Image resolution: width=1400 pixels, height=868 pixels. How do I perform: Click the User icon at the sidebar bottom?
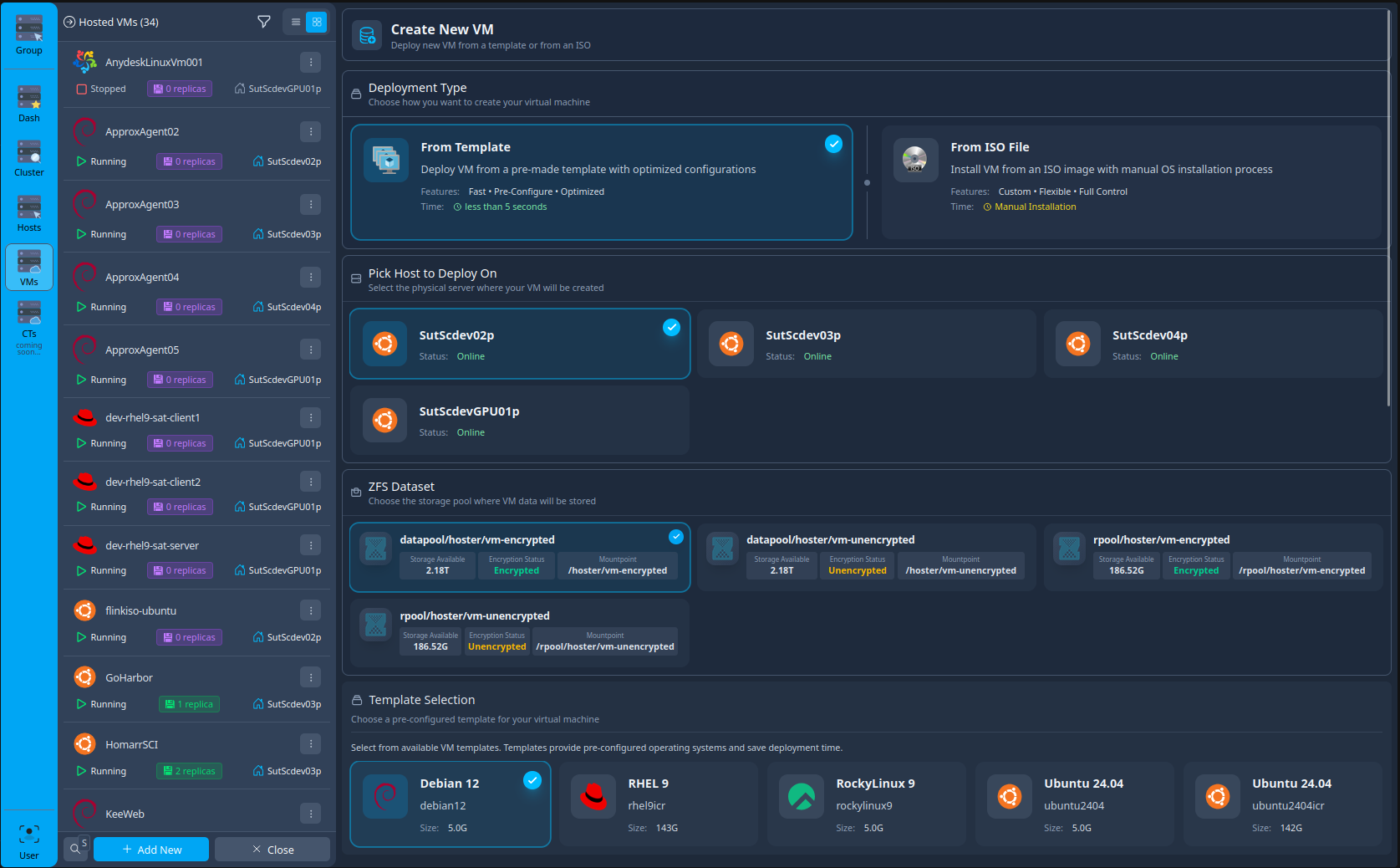pyautogui.click(x=28, y=834)
